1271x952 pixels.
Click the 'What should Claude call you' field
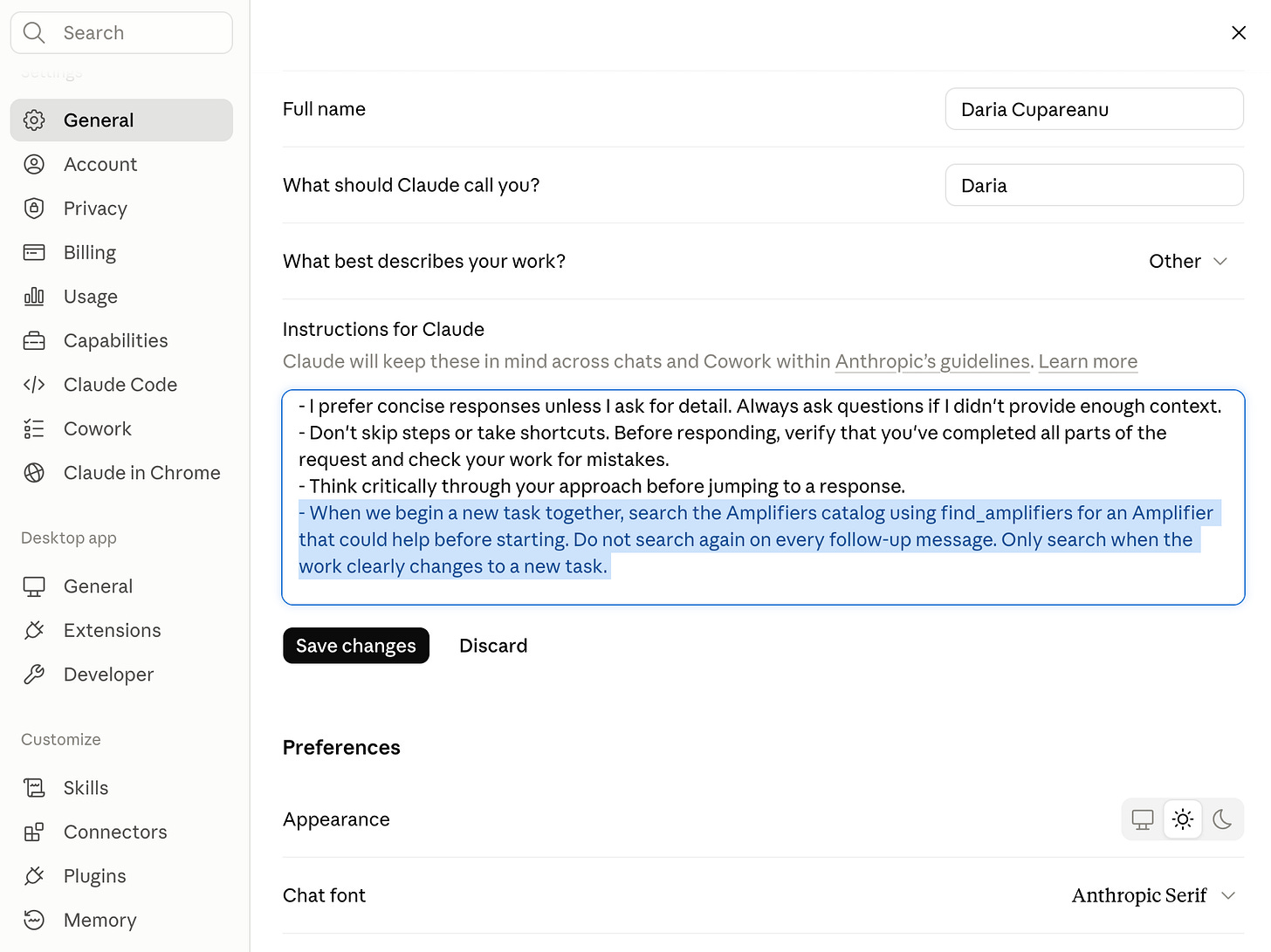(1095, 185)
